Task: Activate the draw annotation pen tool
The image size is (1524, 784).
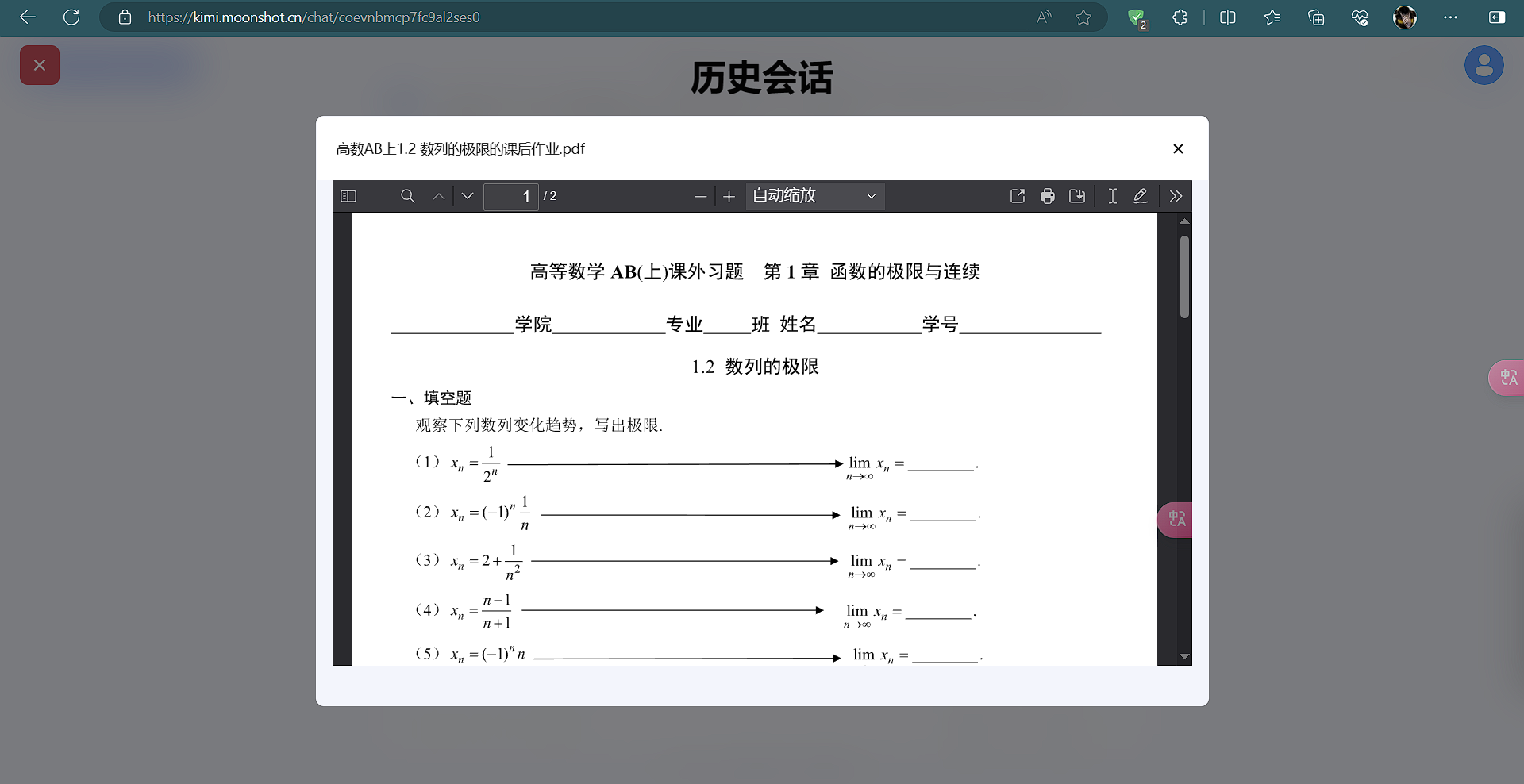Action: point(1141,196)
